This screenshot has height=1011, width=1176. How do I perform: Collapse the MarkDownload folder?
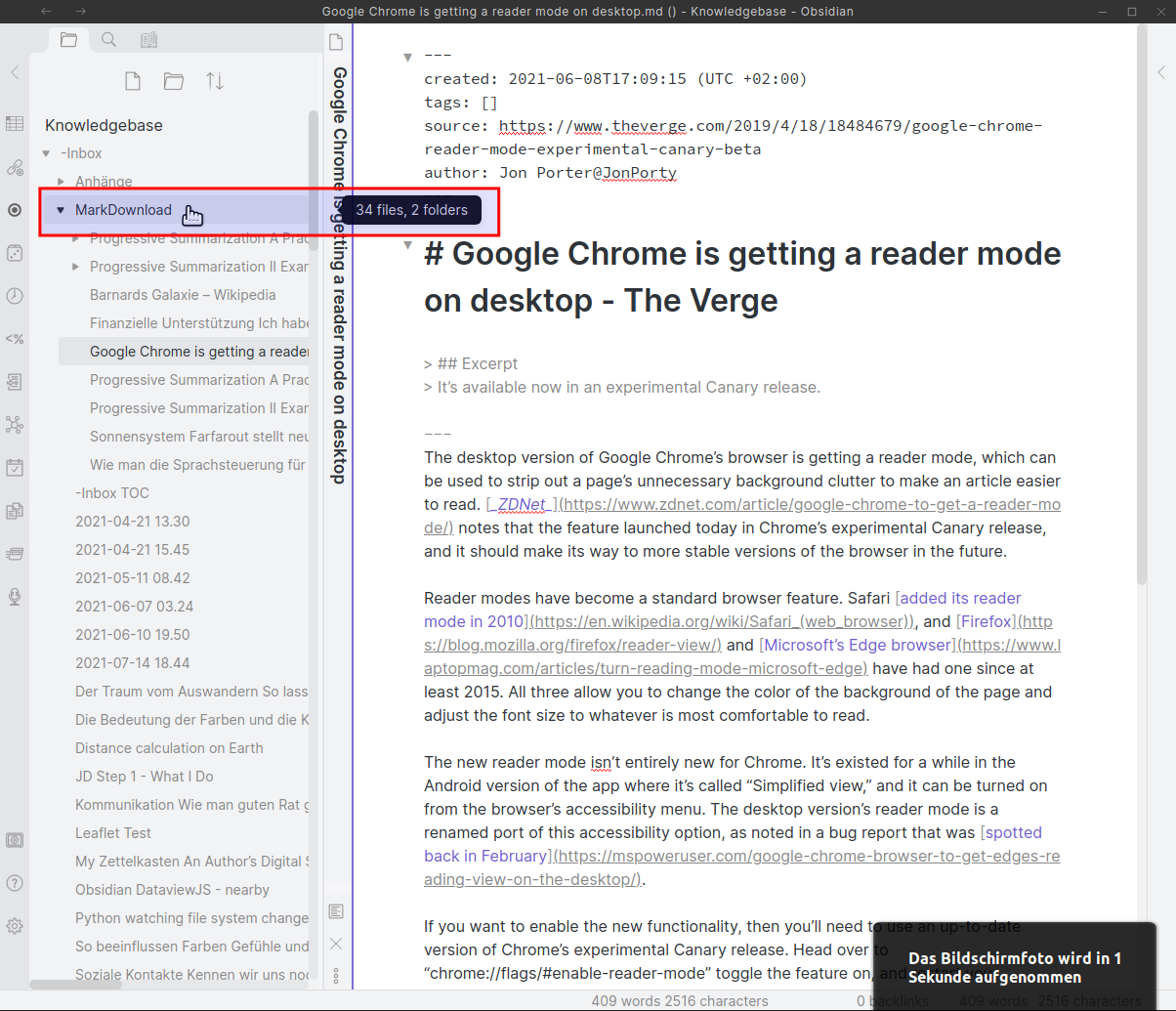pos(61,210)
